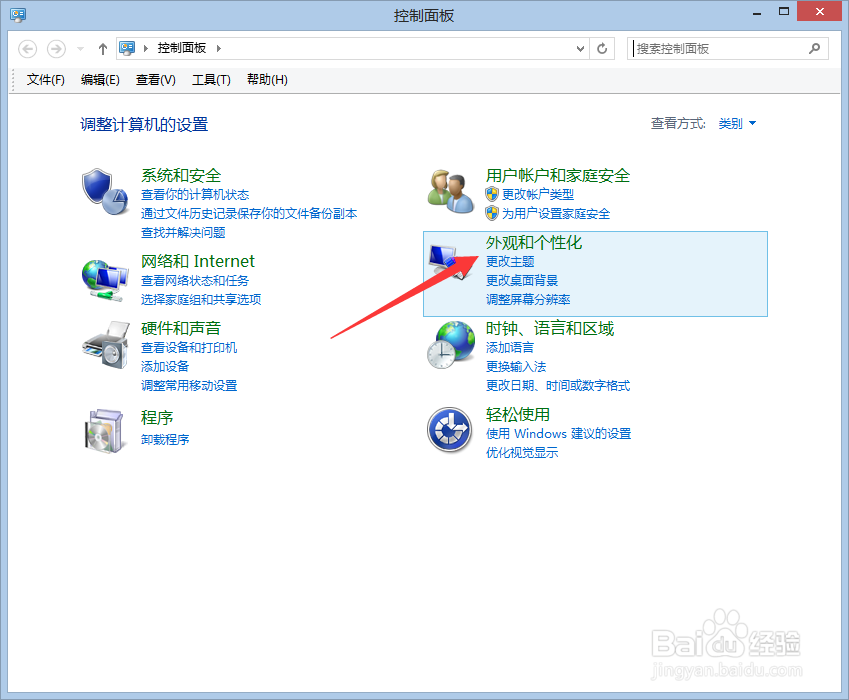
Task: Click 优化视觉显示 link
Action: coord(522,453)
